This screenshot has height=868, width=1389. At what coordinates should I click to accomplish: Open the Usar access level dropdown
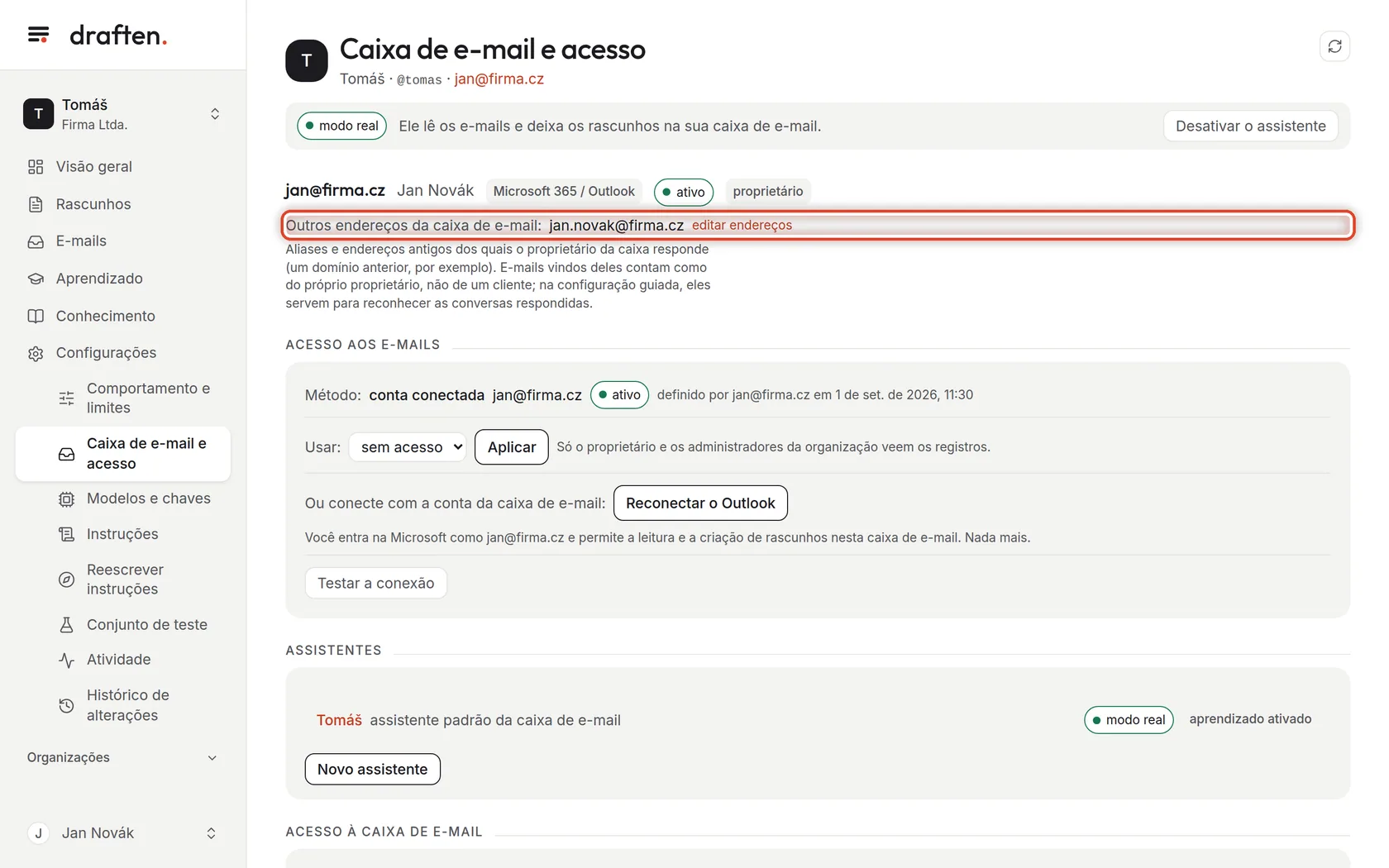coord(408,447)
